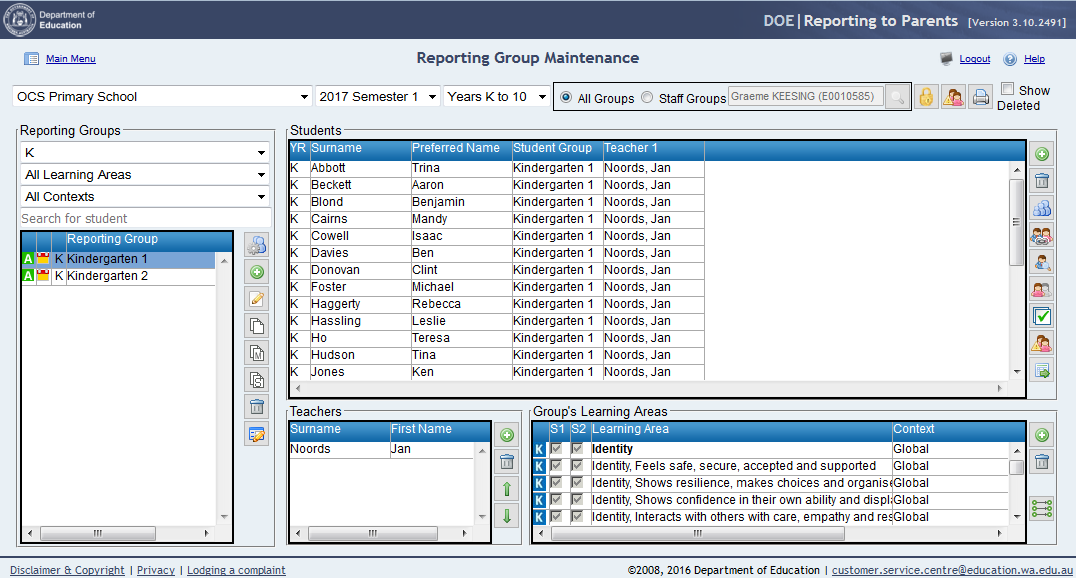Click the Logout link
Screen dimensions: 1076x578
coord(974,59)
